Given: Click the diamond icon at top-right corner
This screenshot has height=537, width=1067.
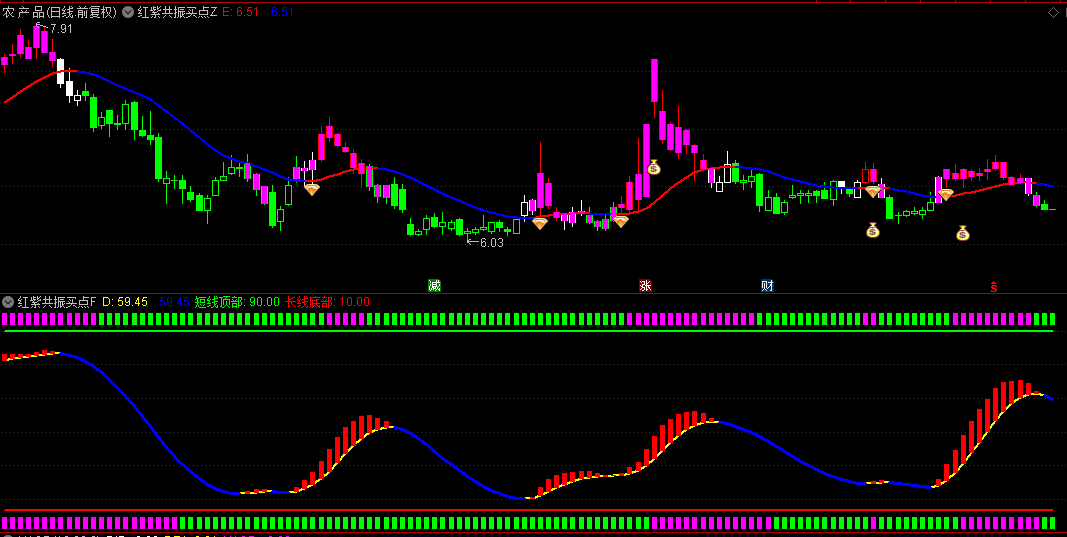Looking at the screenshot, I should [1053, 12].
